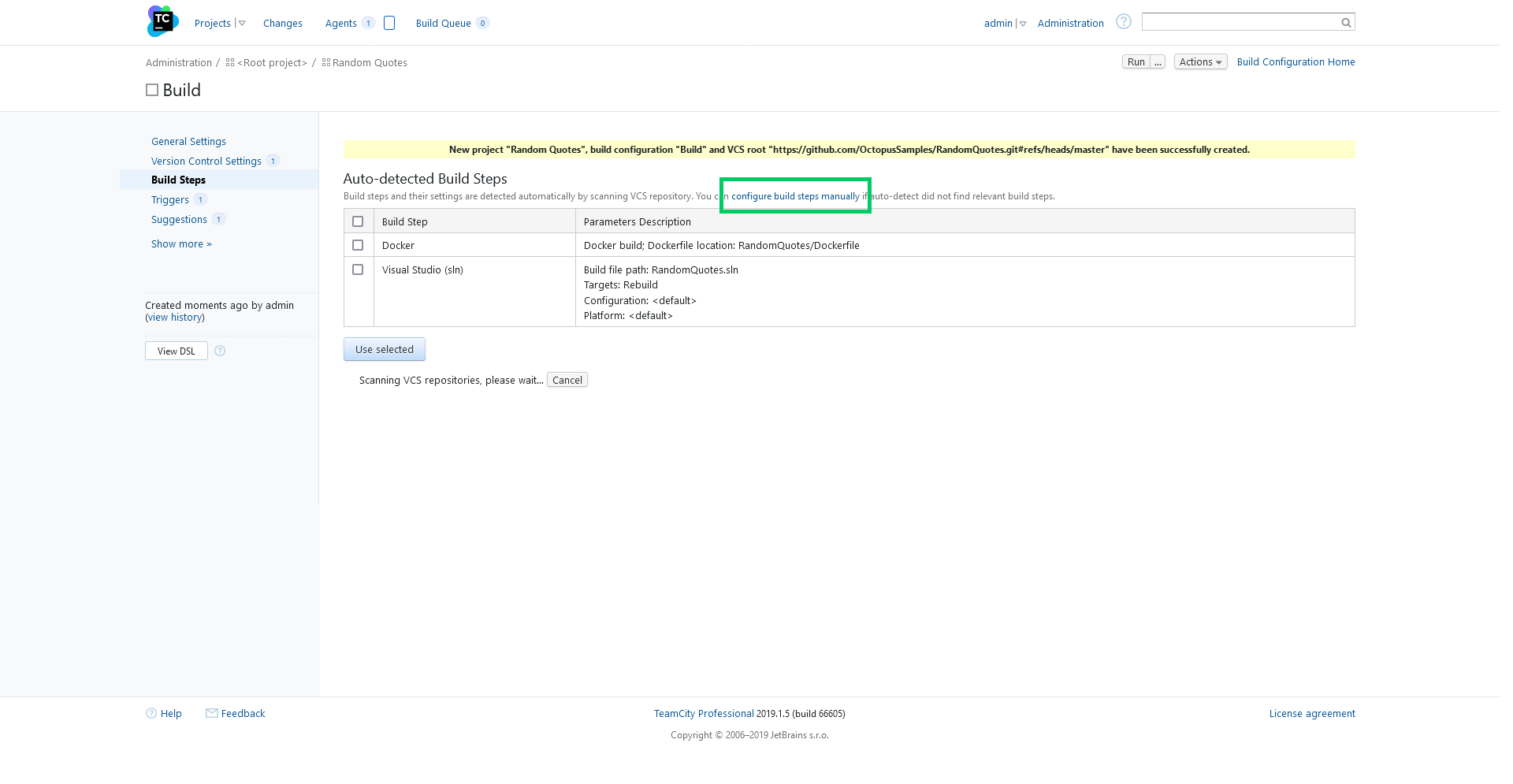Click Root project breadcrumb link
Viewport: 1513px width, 784px height.
272,63
